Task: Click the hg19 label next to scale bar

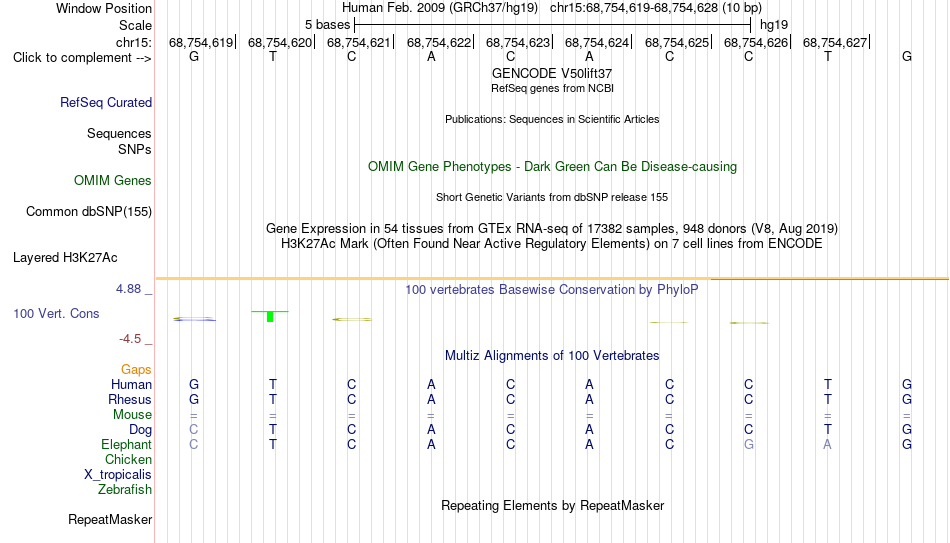Action: (774, 25)
